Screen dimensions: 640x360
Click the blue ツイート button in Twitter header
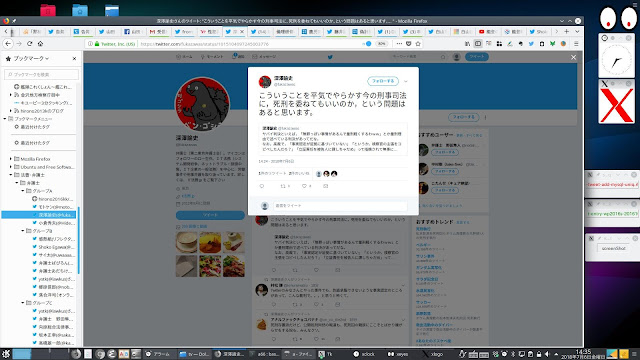[477, 57]
